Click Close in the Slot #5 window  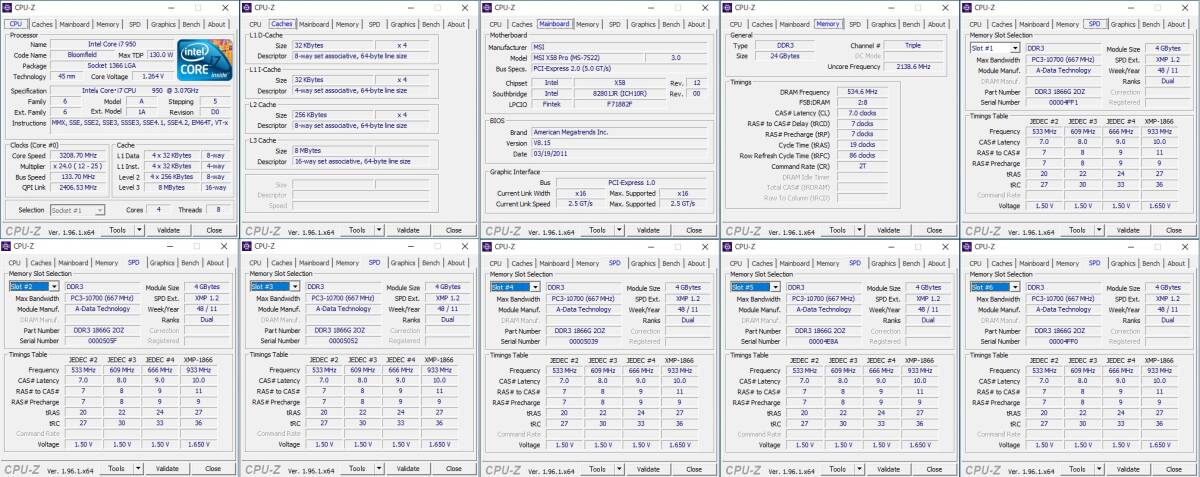point(932,468)
